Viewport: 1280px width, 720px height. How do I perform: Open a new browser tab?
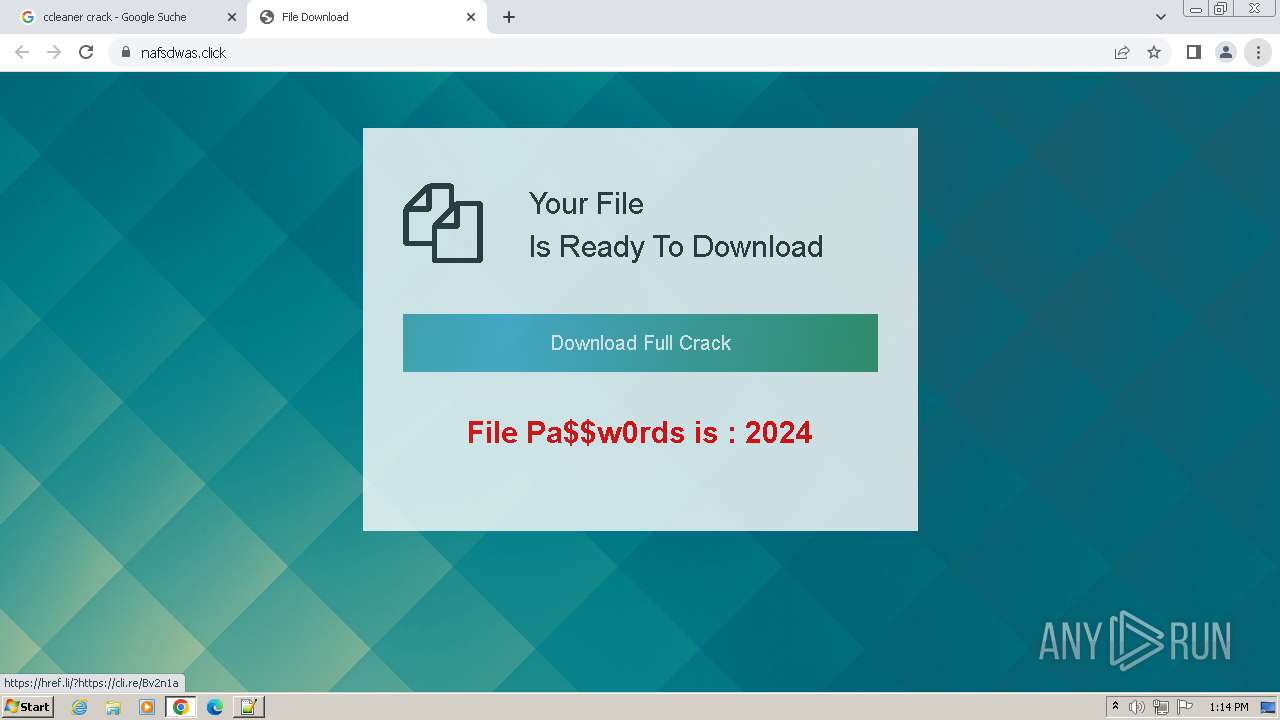pos(509,17)
